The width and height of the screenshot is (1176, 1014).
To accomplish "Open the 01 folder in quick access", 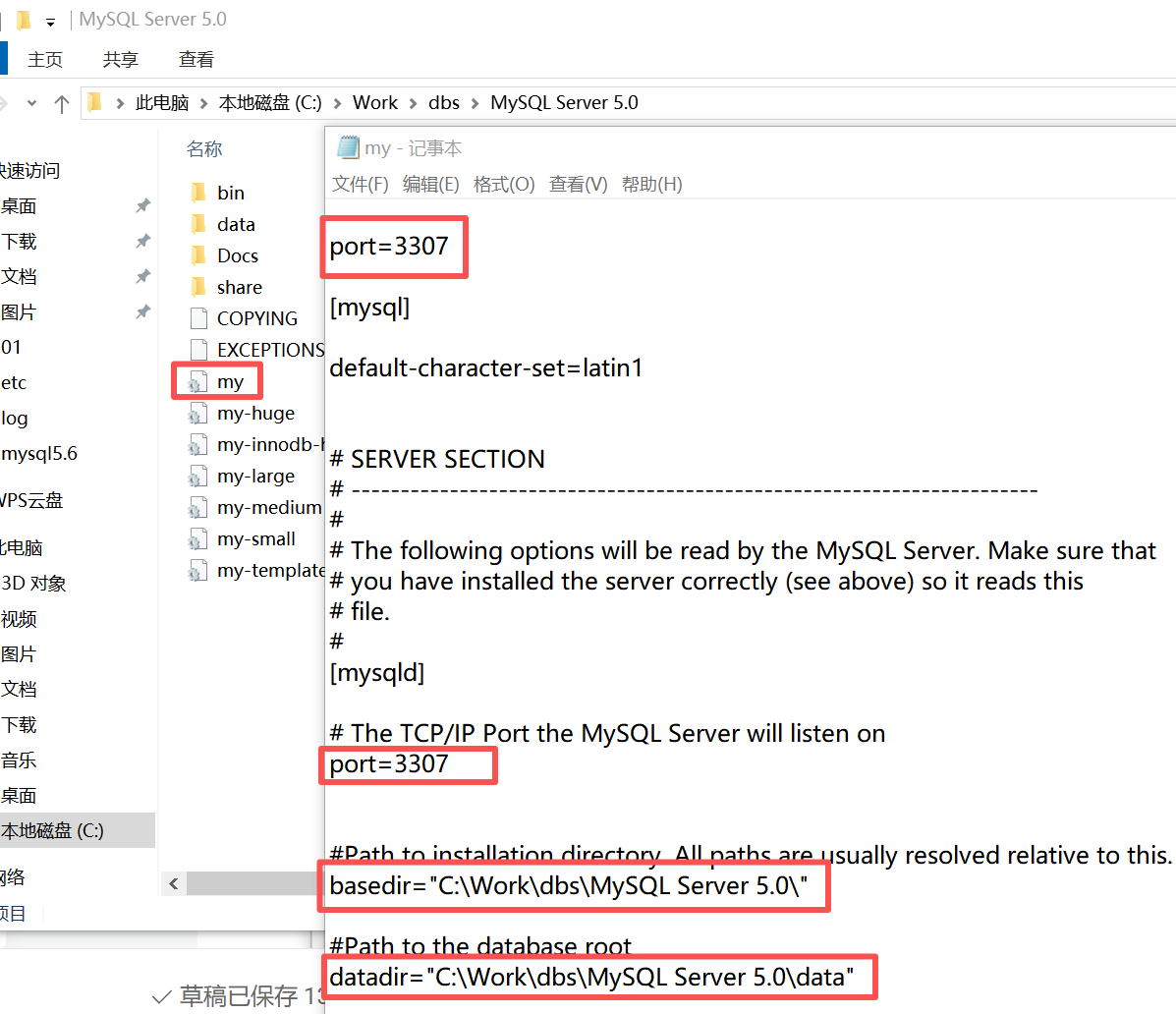I will point(11,347).
